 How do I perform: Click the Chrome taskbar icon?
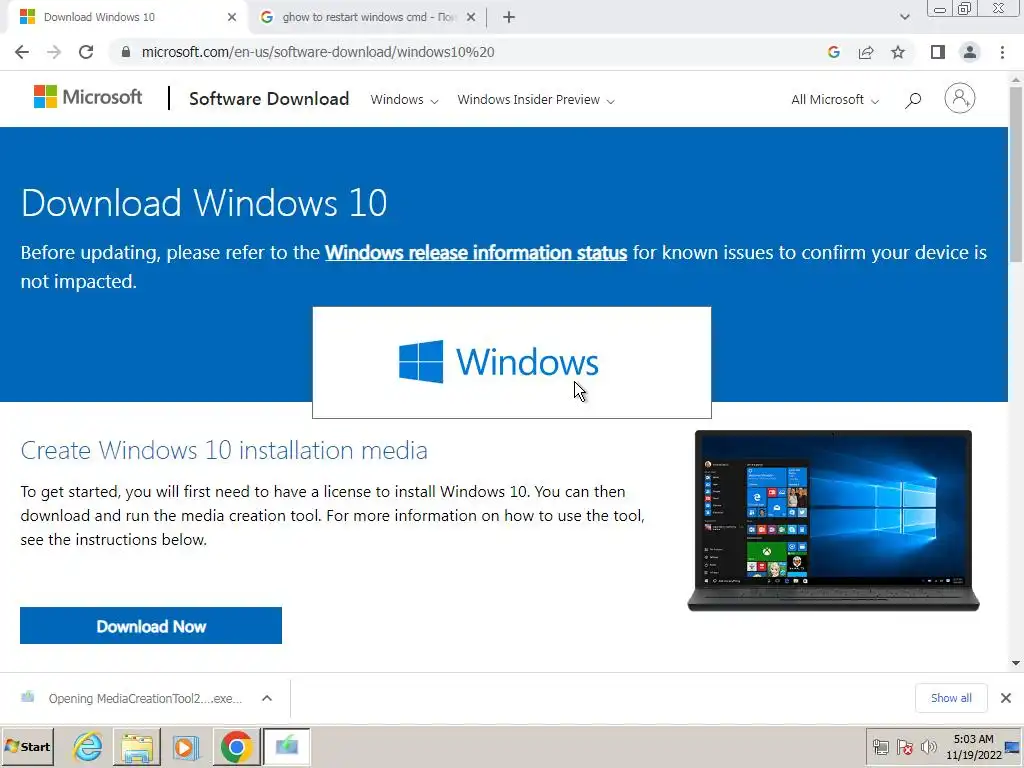[236, 746]
